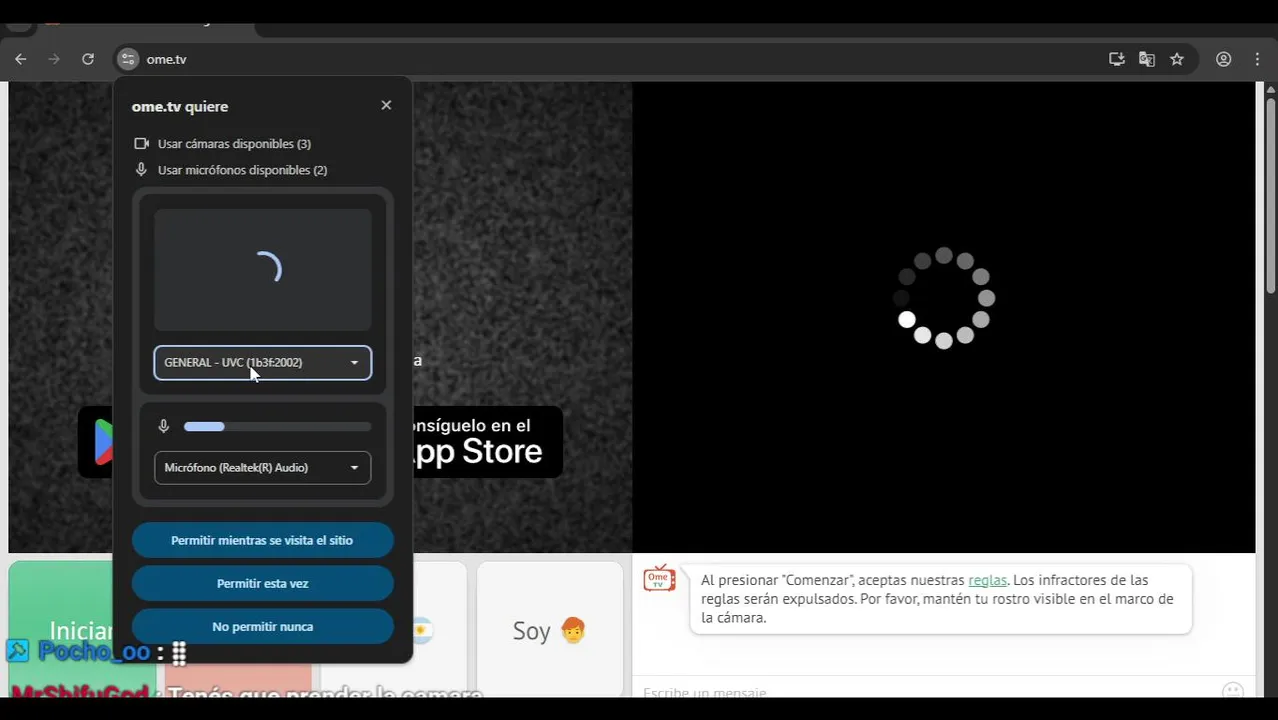1278x720 pixels.
Task: Open the Google Play badge
Action: pyautogui.click(x=96, y=441)
